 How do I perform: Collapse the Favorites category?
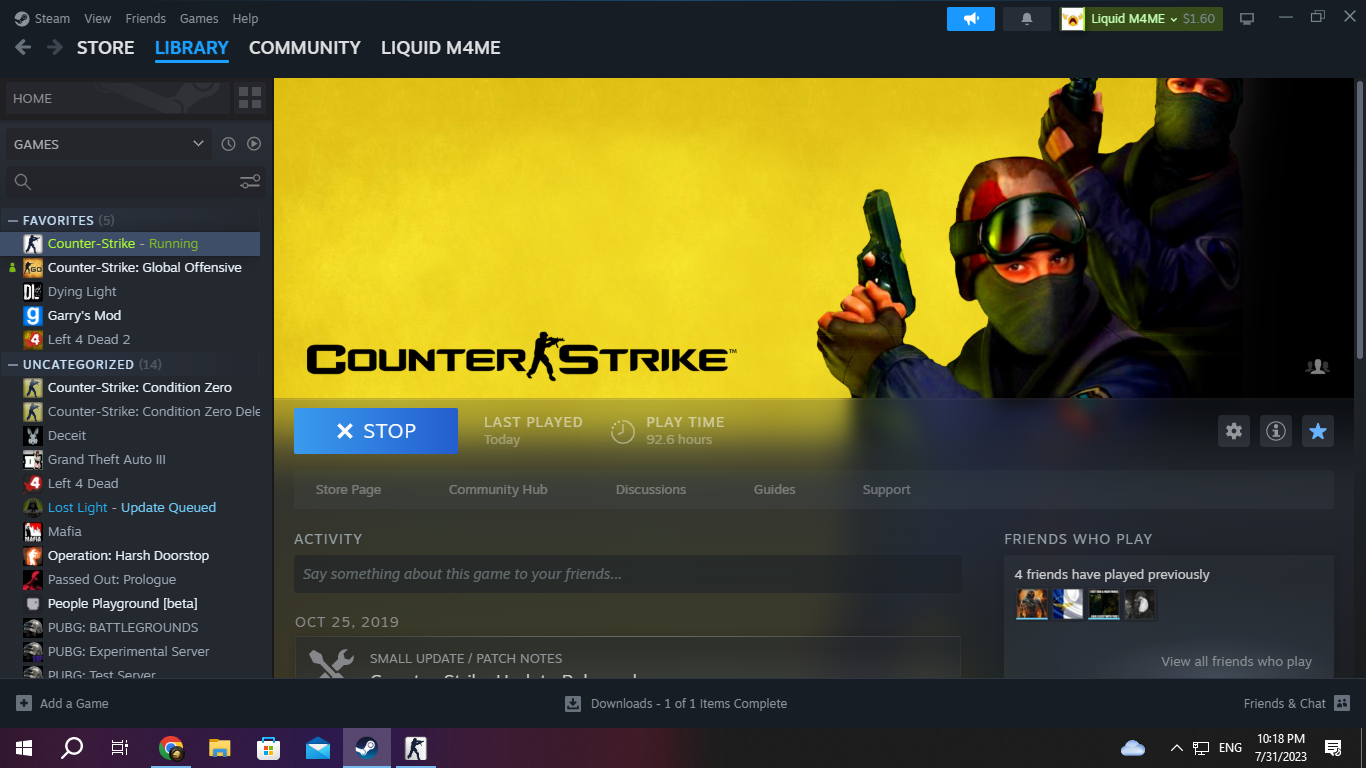click(x=13, y=220)
